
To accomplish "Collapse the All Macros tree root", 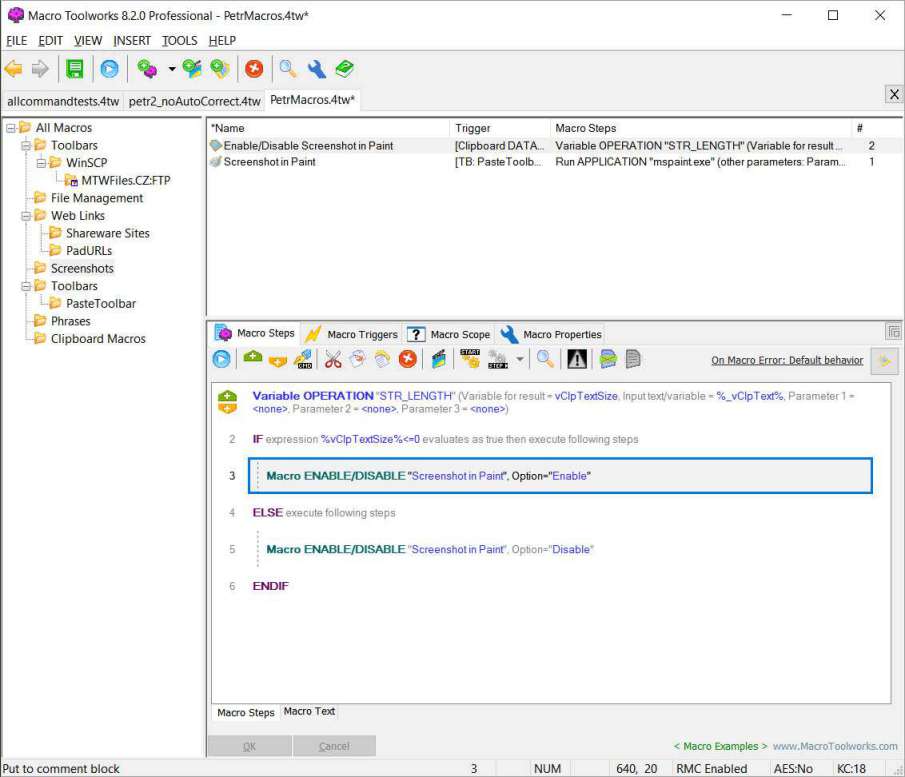I will 9,128.
